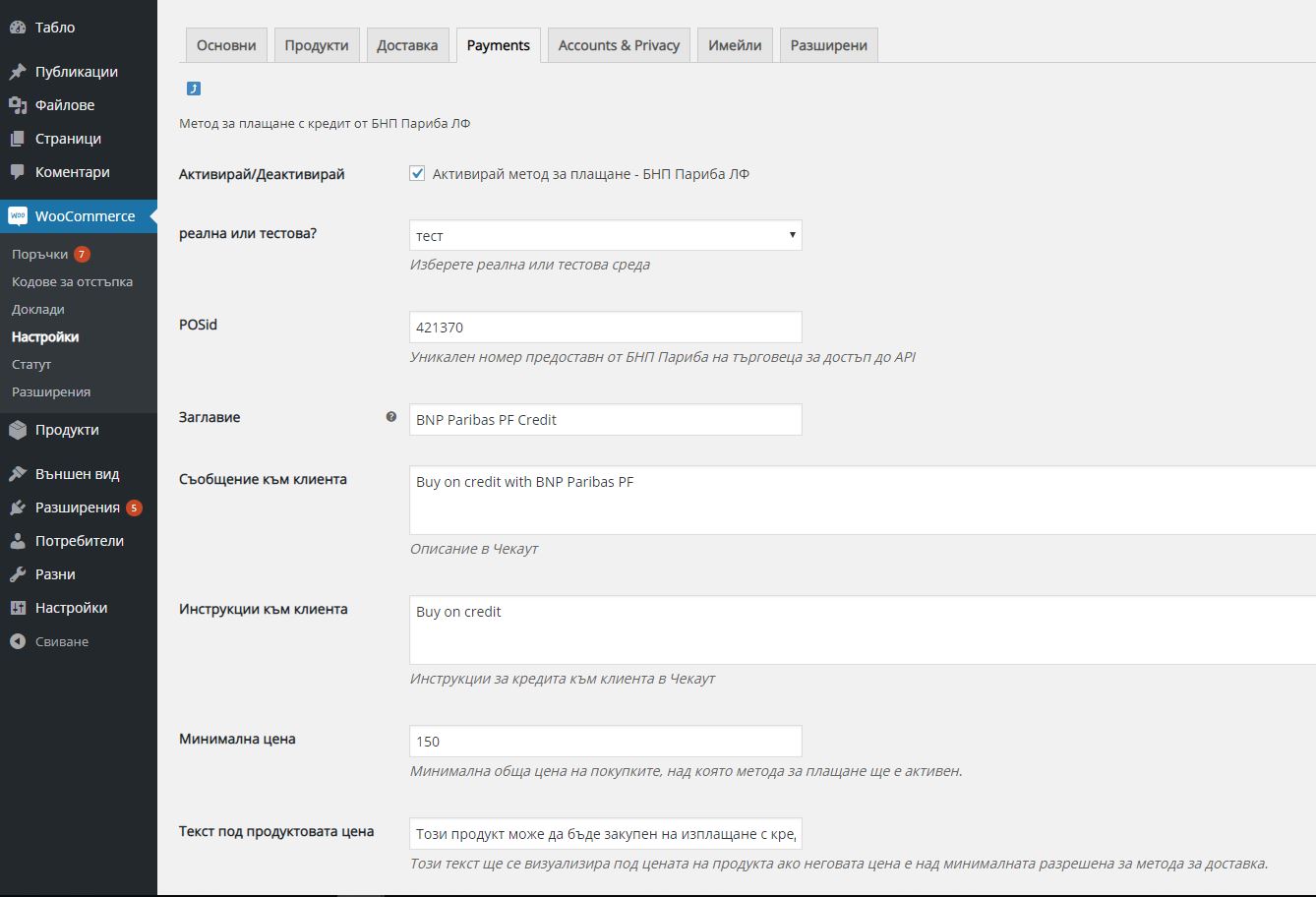1316x897 pixels.
Task: Click the Външен вид brush icon
Action: 18,474
